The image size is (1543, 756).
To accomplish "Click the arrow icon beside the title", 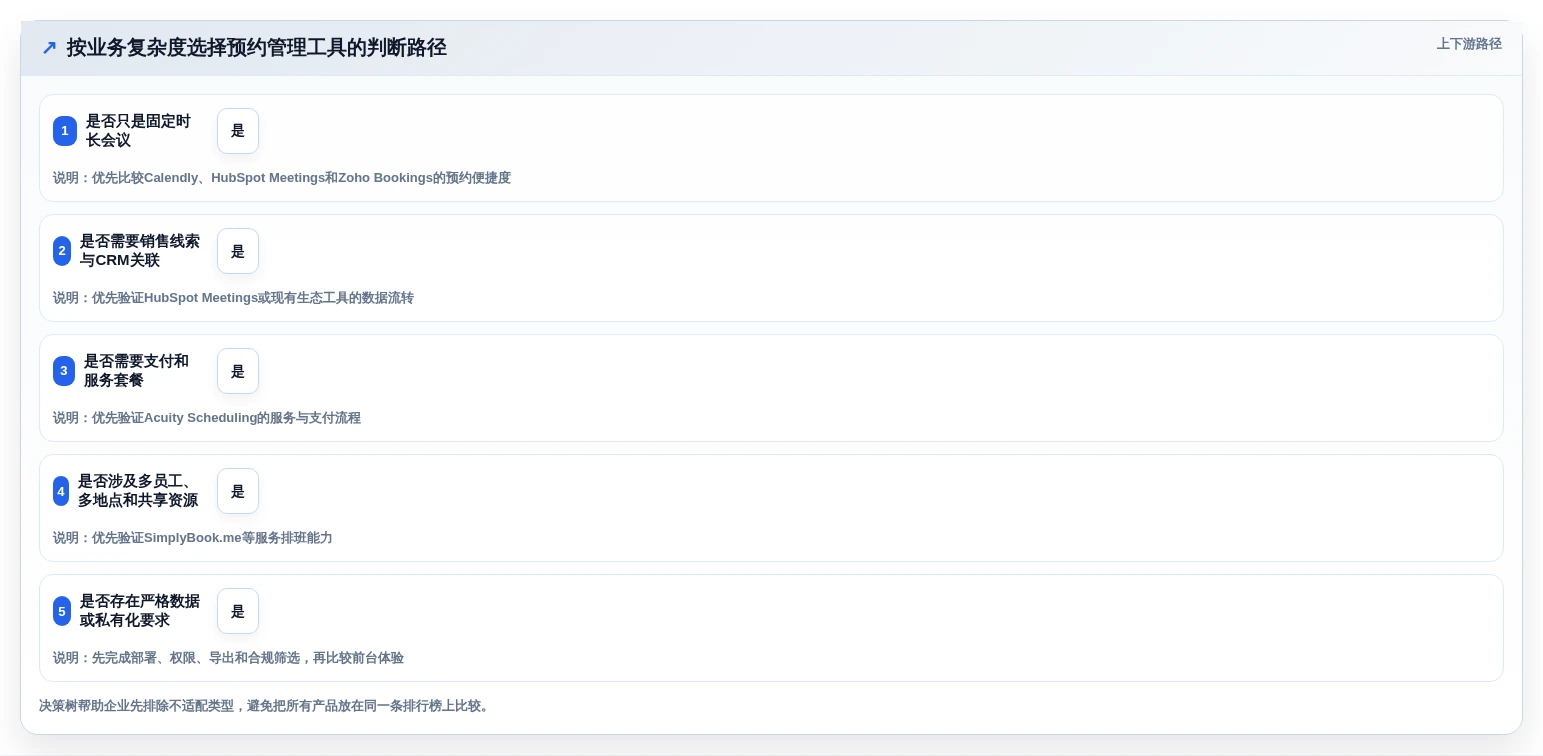I will (x=49, y=47).
